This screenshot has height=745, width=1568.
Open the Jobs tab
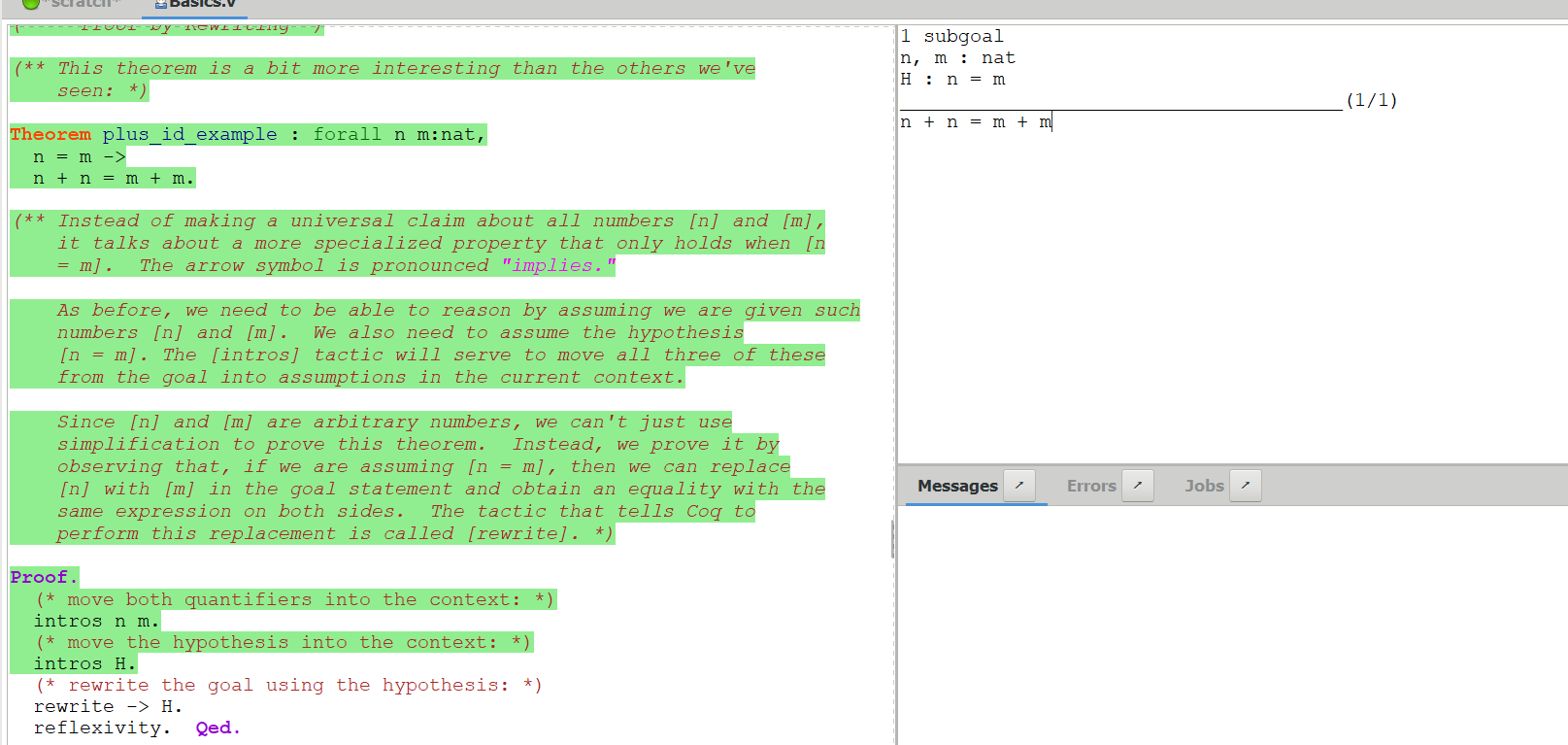coord(1204,486)
